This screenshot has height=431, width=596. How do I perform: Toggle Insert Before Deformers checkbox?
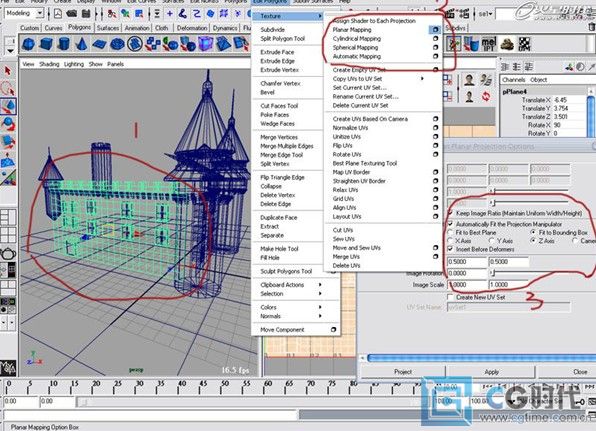451,249
